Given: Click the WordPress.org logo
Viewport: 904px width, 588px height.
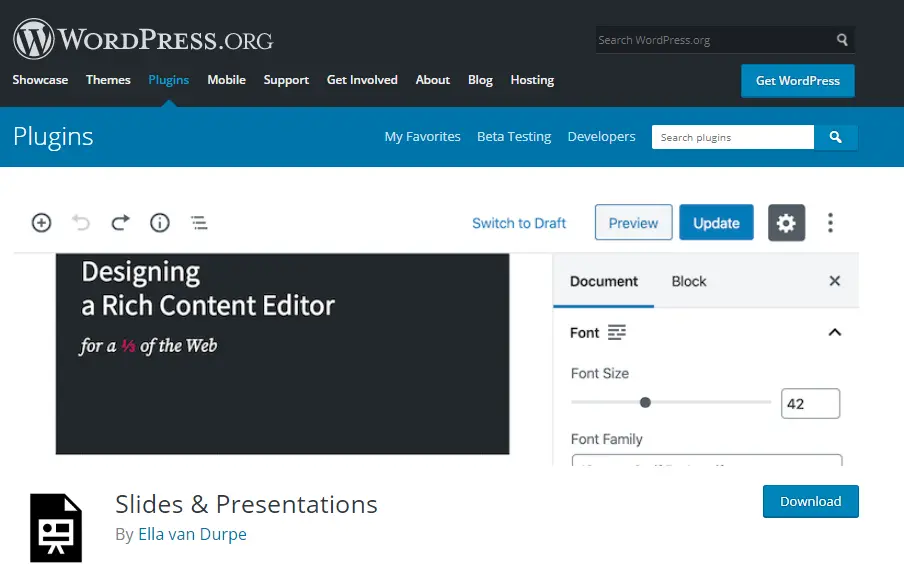Looking at the screenshot, I should coord(143,39).
